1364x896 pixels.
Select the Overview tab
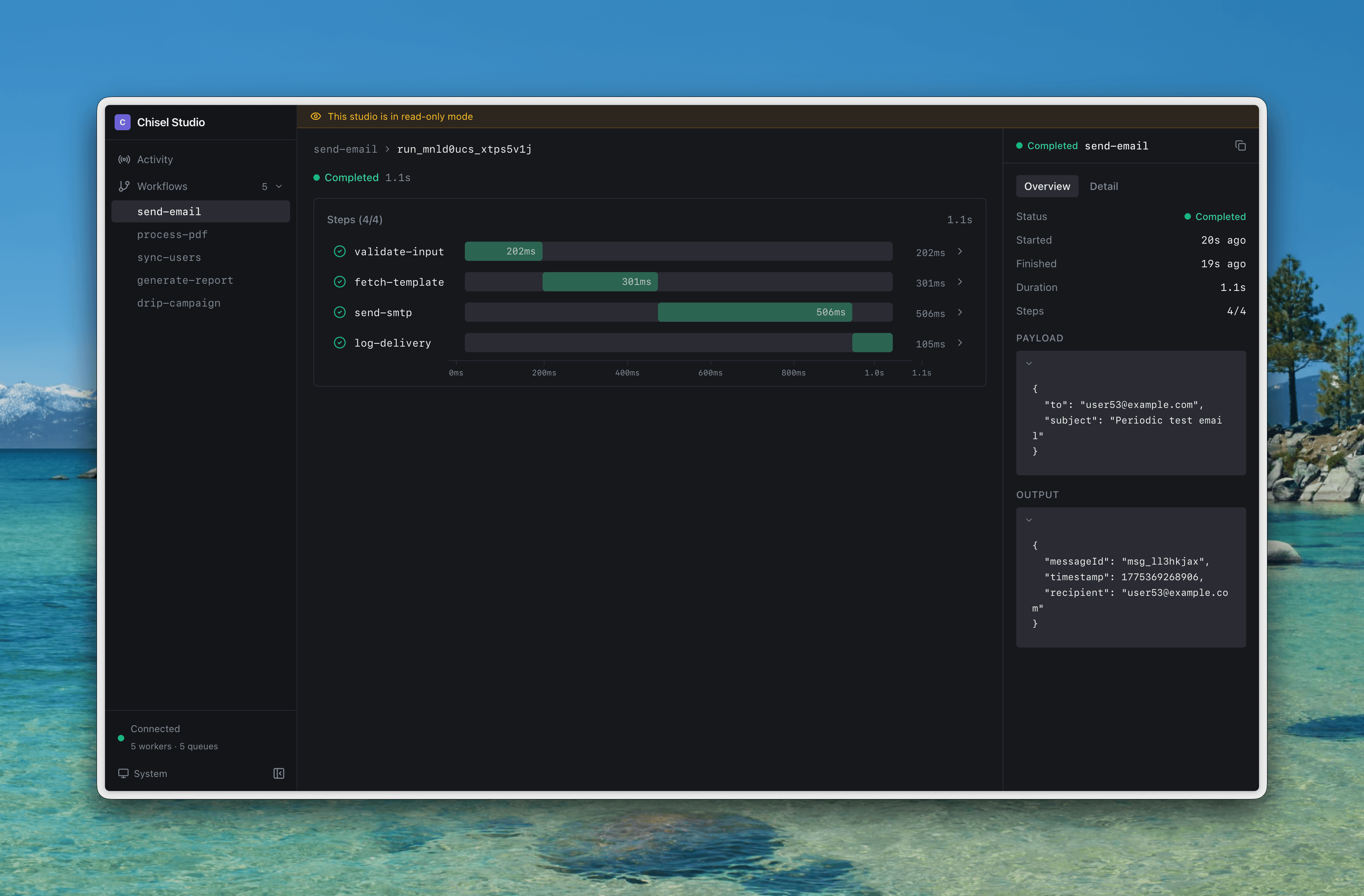[1047, 186]
